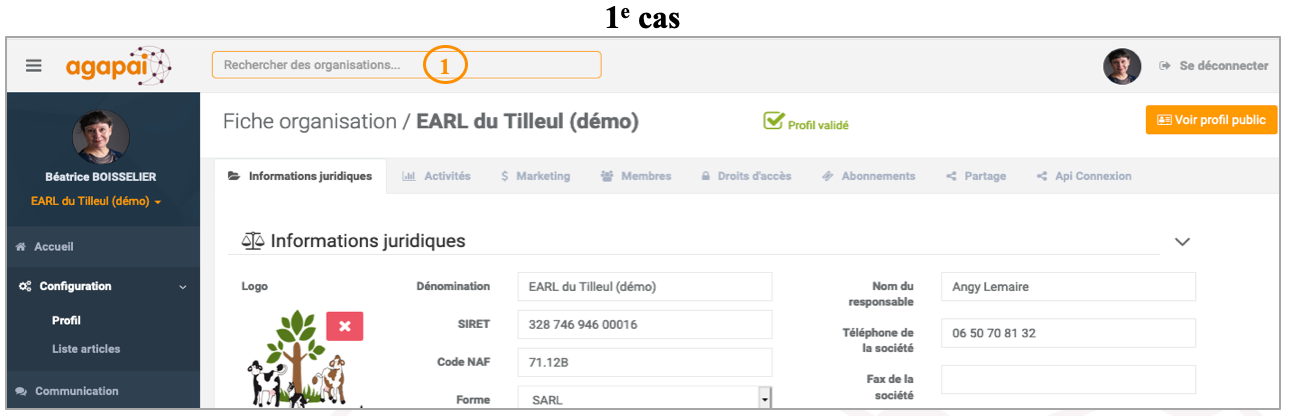Click the Béatrice Boisselier sidebar profile photo
This screenshot has height=416, width=1289.
point(101,137)
